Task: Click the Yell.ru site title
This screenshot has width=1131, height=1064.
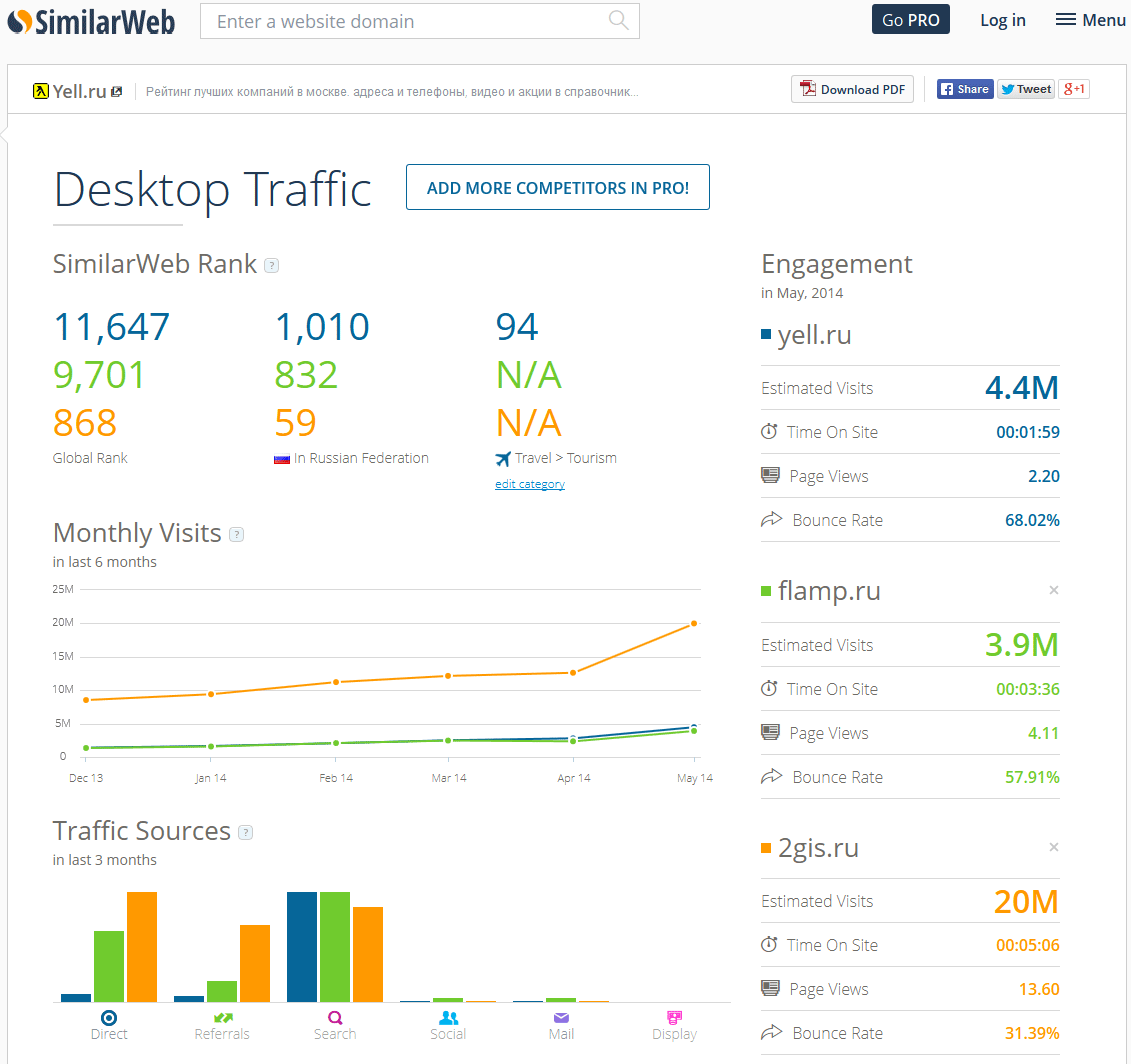Action: coord(79,92)
